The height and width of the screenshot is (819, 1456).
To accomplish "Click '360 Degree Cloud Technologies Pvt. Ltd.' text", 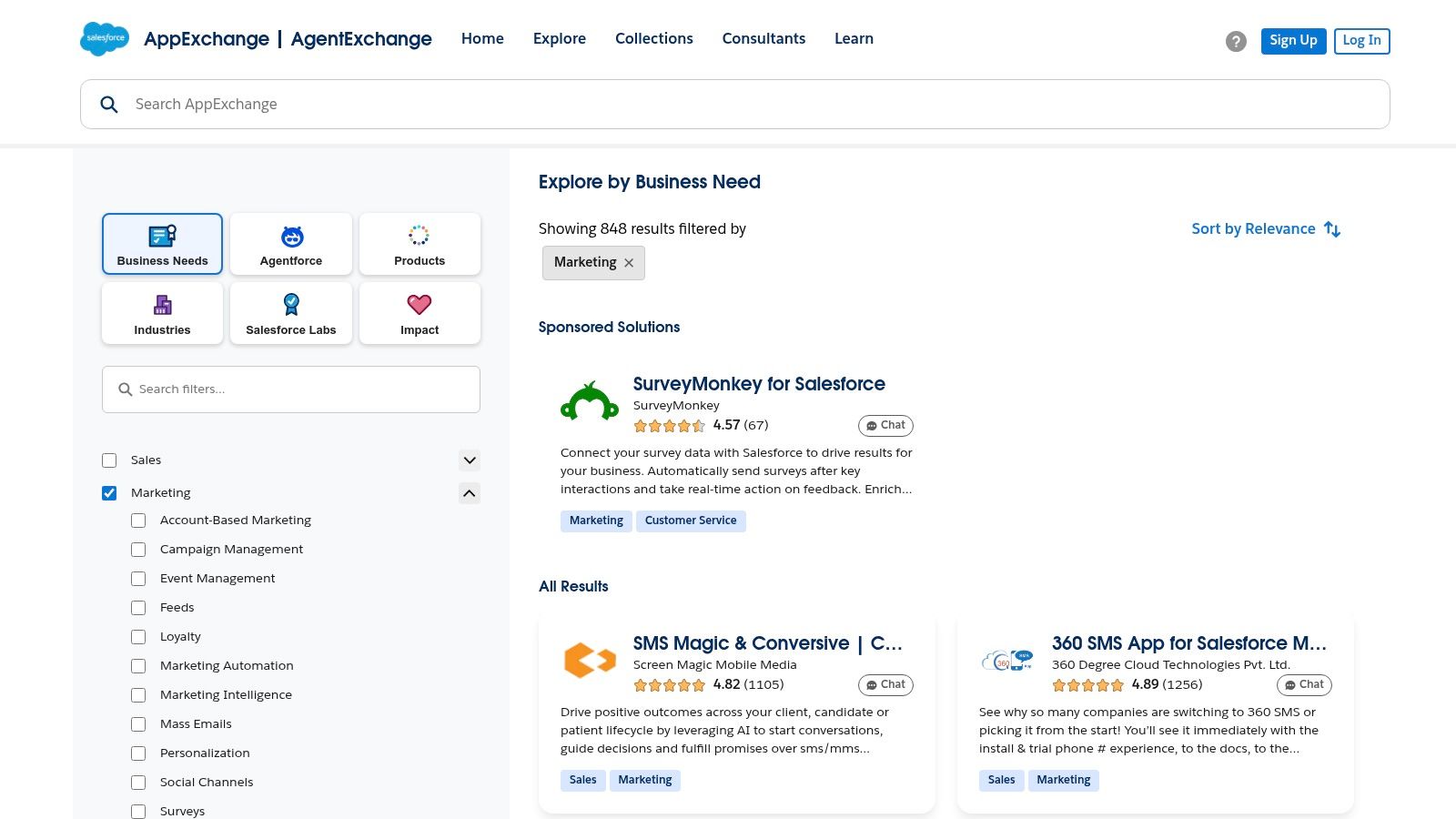I will click(1171, 665).
